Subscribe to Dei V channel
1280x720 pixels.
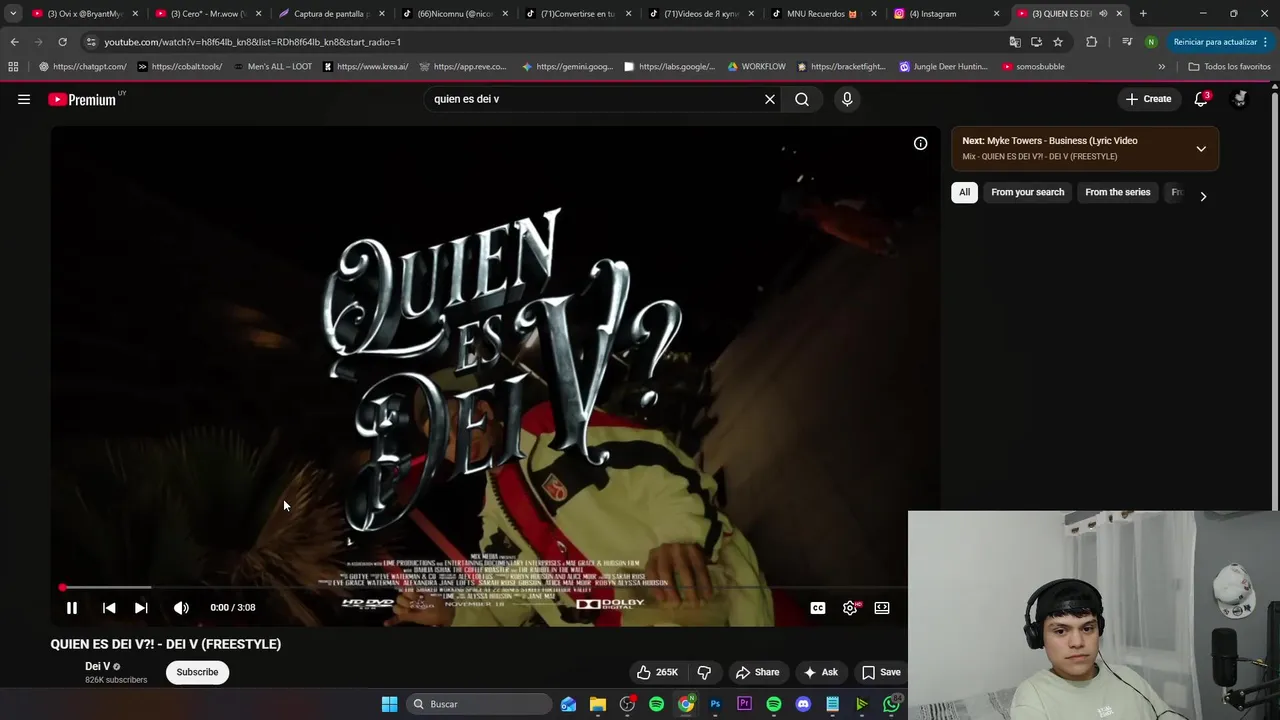pos(197,672)
